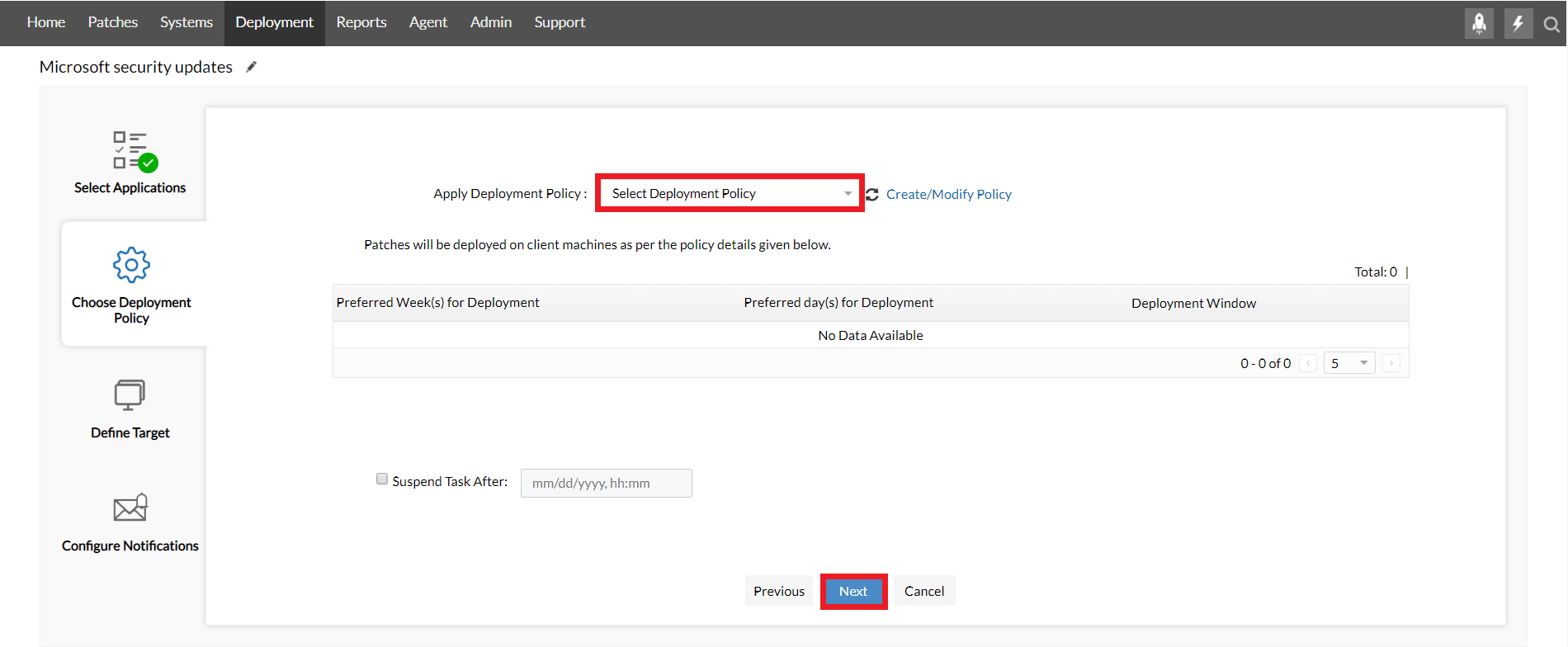
Task: Click the suspend date-time input field
Action: pos(606,483)
